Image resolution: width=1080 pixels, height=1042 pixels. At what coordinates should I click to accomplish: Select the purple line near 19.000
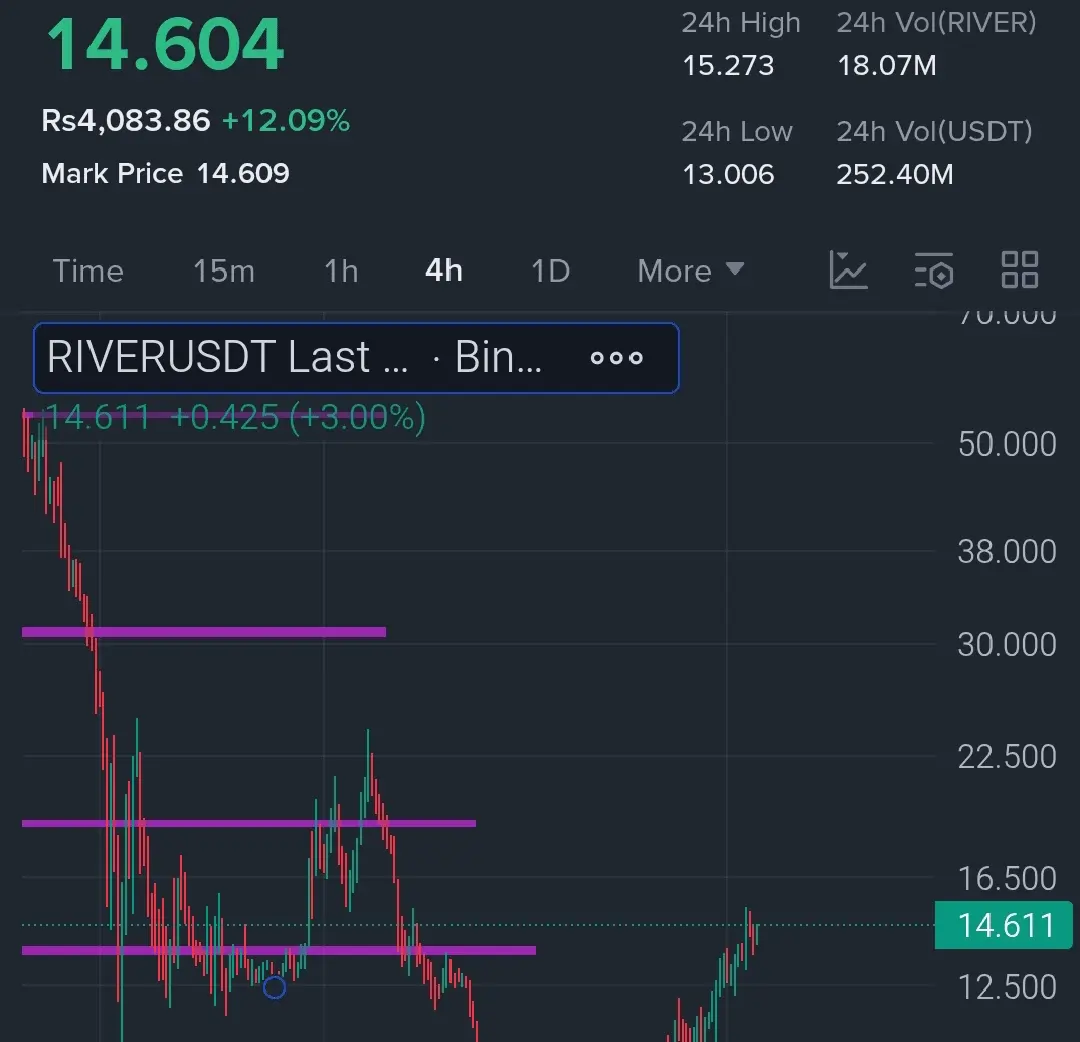249,823
